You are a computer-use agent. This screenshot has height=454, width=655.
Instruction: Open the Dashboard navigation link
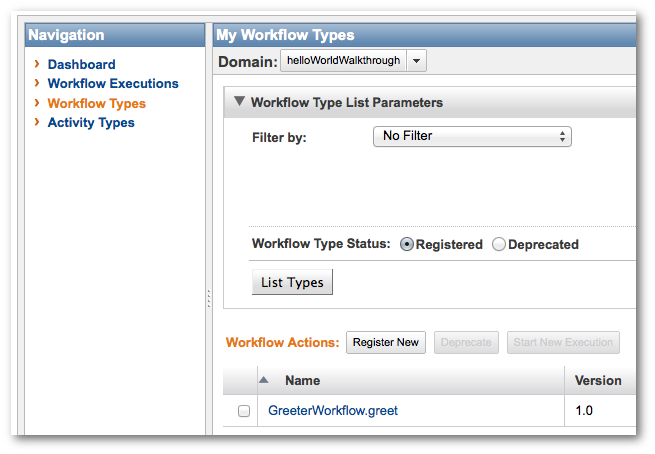point(81,64)
